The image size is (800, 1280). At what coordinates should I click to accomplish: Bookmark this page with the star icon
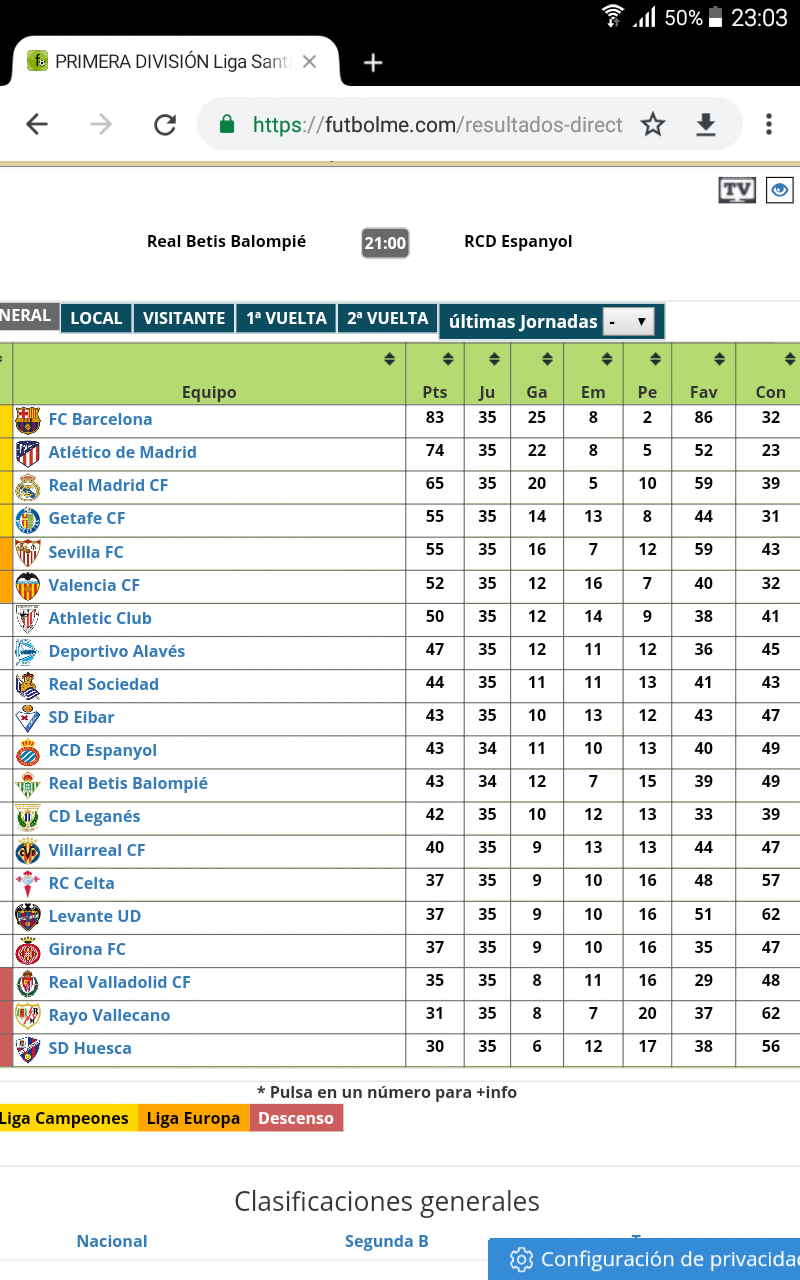pos(653,124)
